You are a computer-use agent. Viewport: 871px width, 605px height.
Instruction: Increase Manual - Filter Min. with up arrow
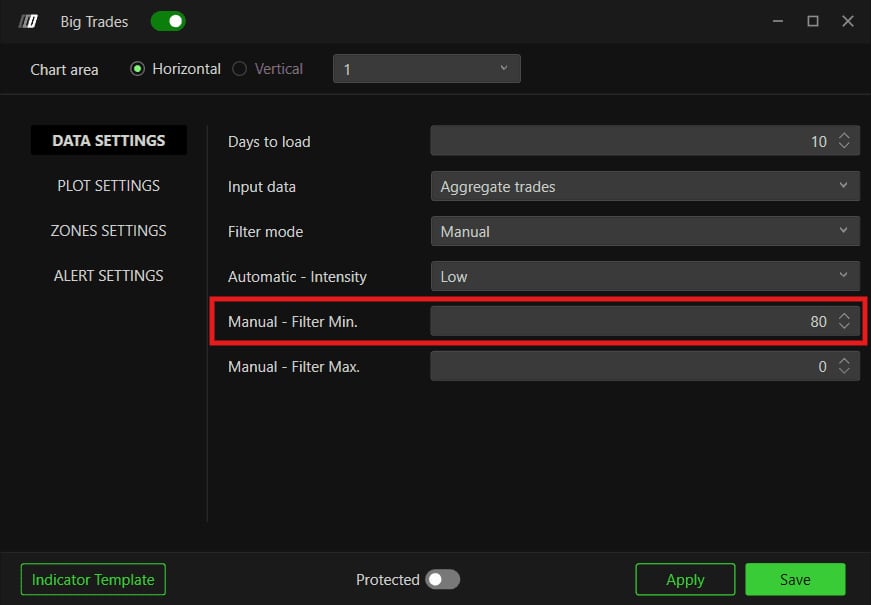tap(844, 316)
